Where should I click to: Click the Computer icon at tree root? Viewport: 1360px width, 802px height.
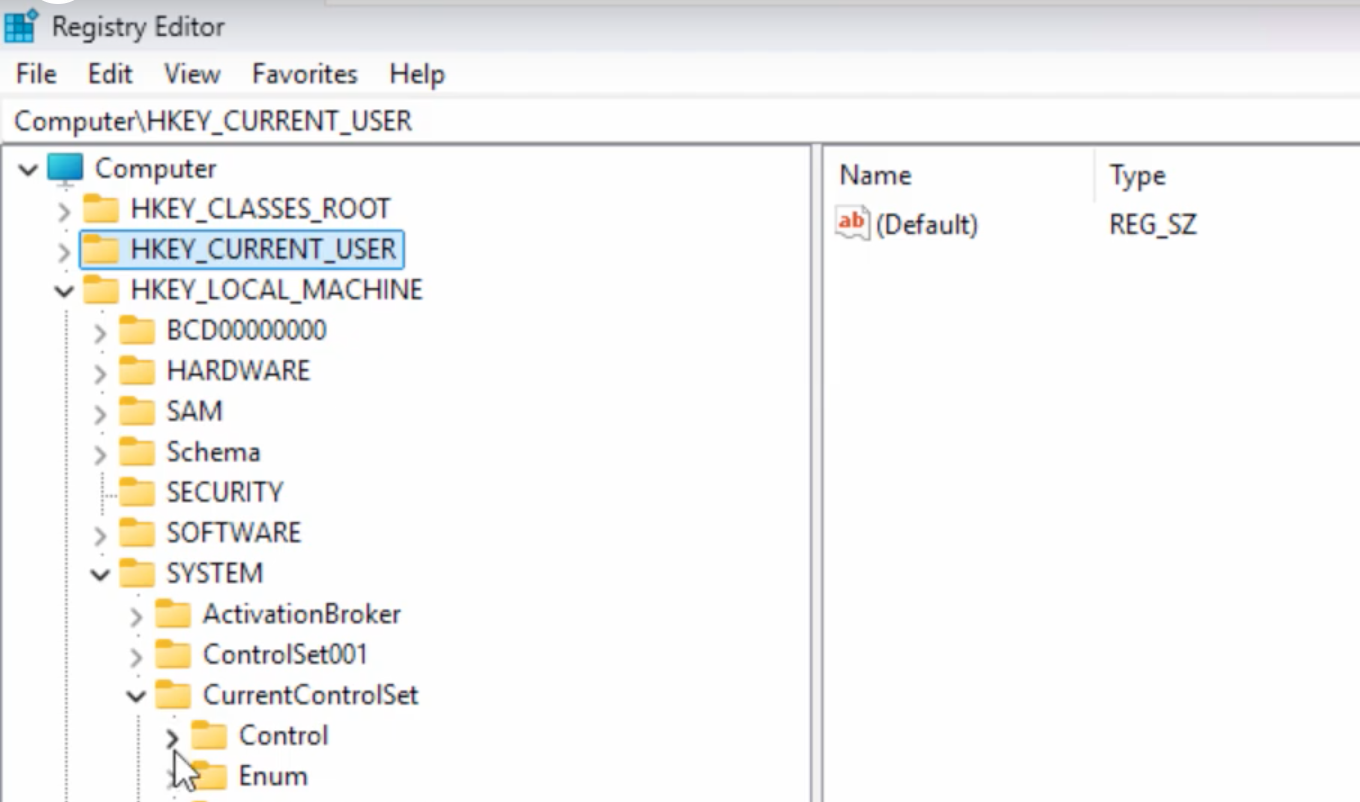pyautogui.click(x=64, y=168)
